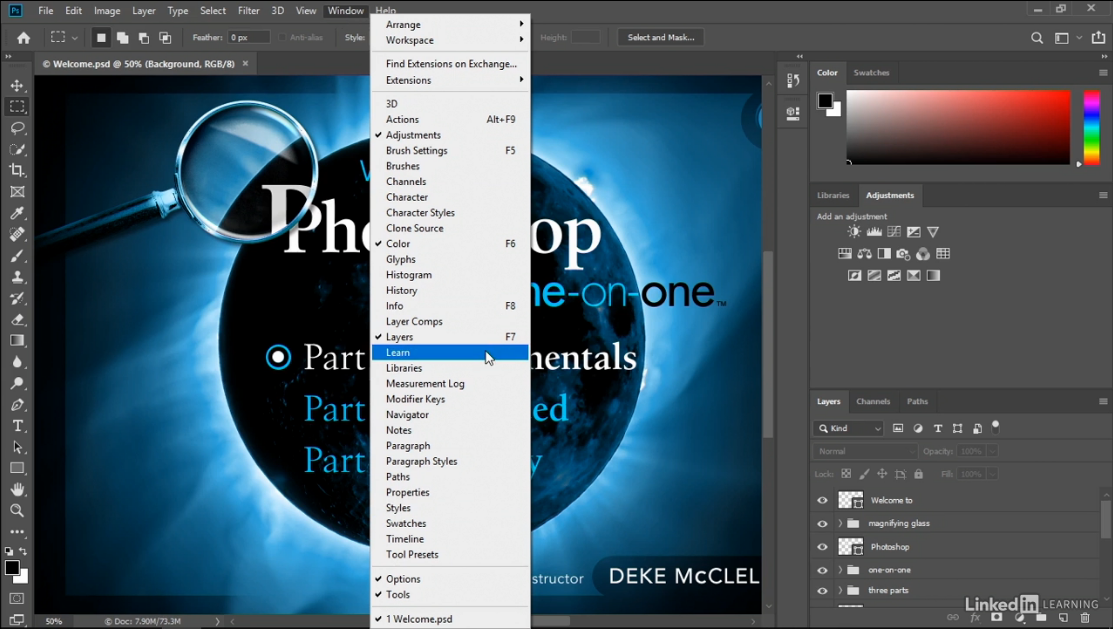Click the foreground color swatch in toolbar
The height and width of the screenshot is (629, 1113).
[x=12, y=567]
